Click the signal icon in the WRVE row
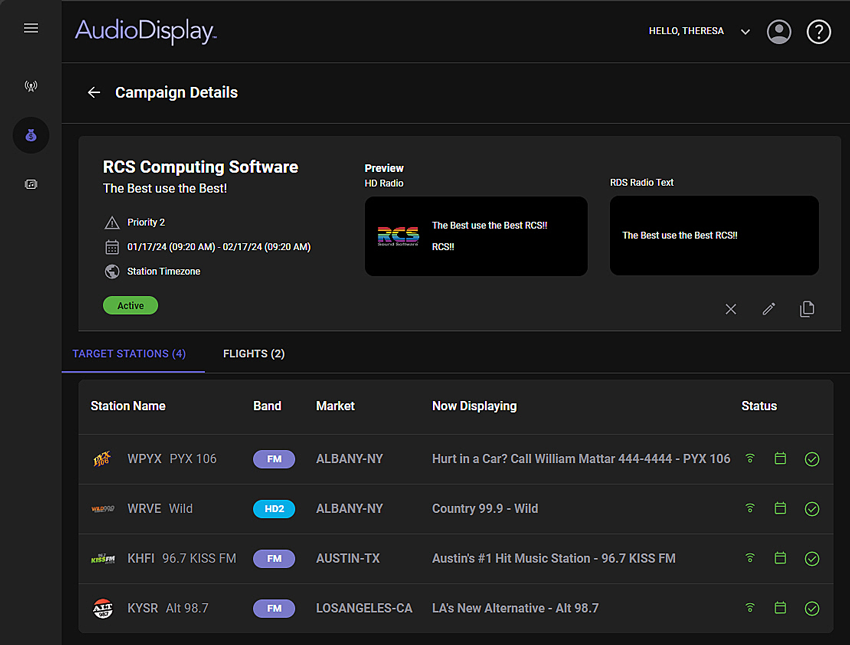Image resolution: width=850 pixels, height=645 pixels. pyautogui.click(x=750, y=508)
